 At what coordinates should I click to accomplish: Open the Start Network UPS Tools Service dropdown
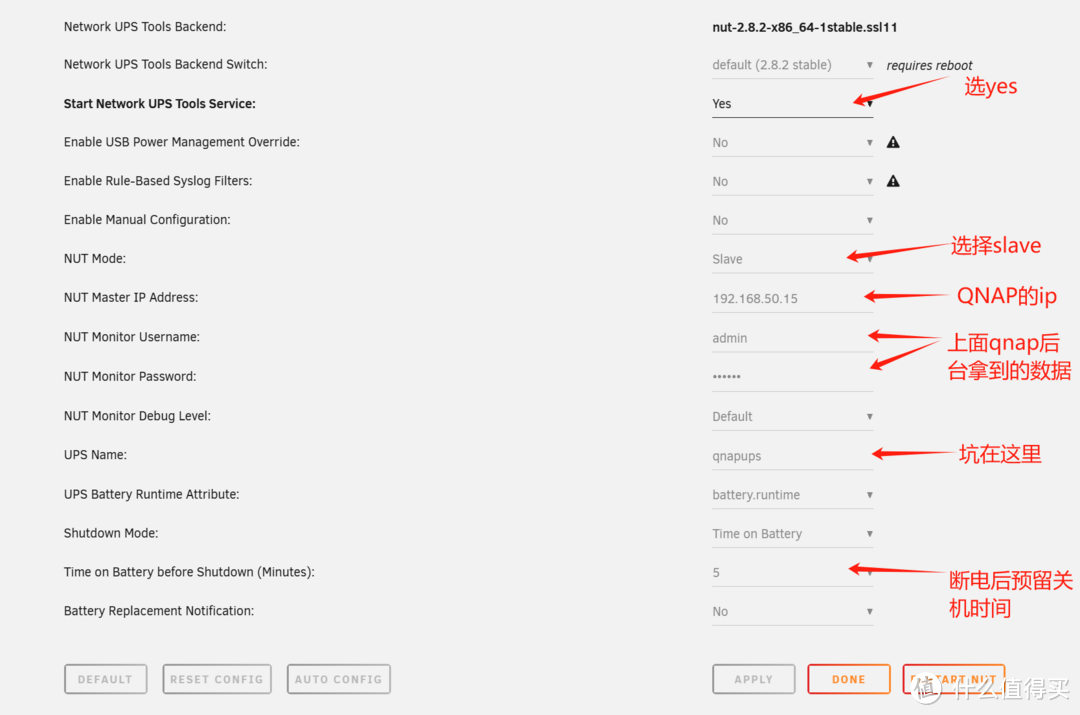791,104
